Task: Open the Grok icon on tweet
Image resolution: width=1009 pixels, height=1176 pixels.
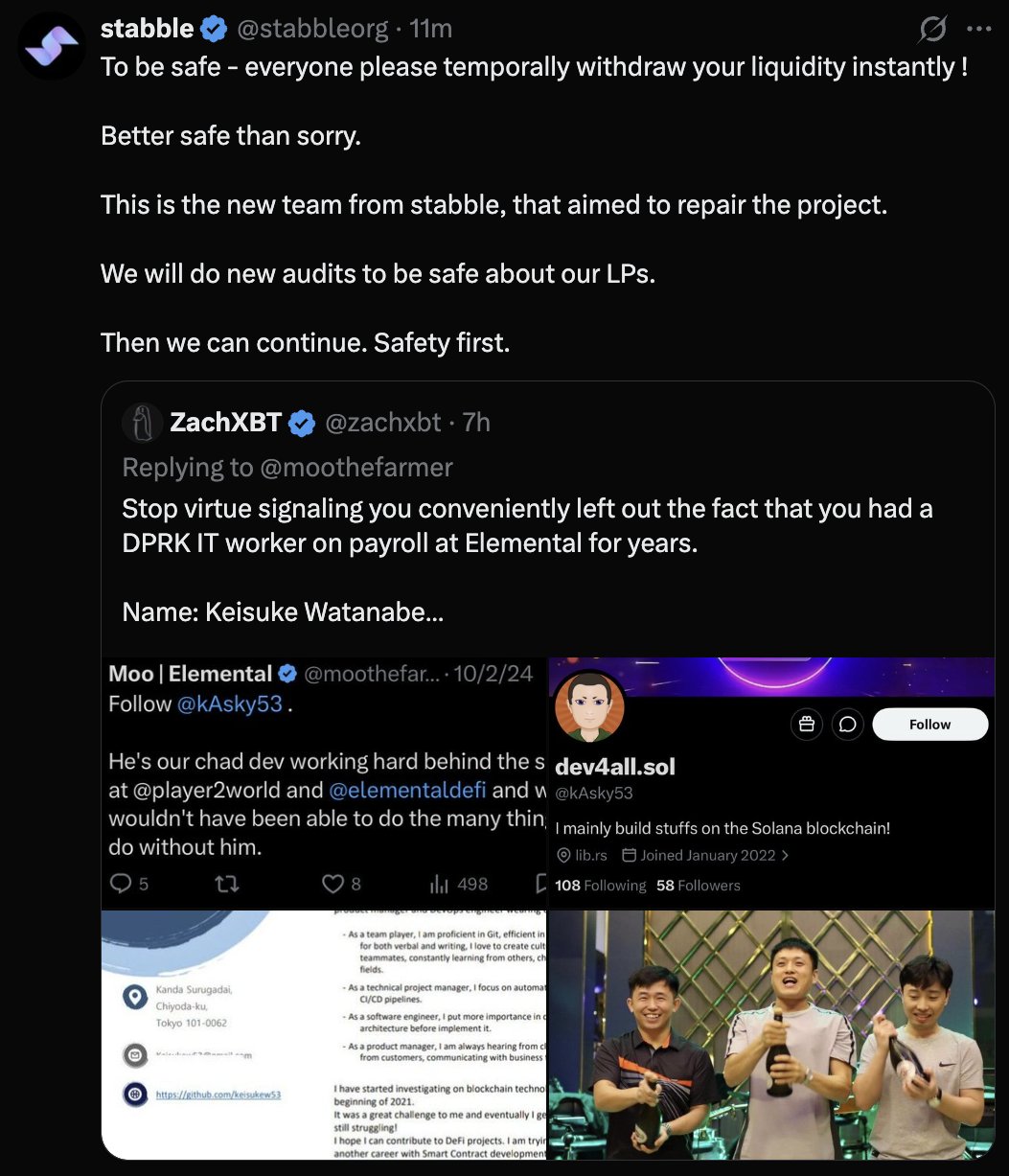Action: 931,30
